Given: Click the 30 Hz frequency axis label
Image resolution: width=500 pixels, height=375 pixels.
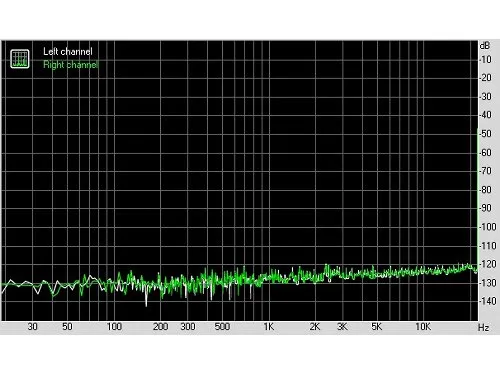Looking at the screenshot, I should click(32, 327).
